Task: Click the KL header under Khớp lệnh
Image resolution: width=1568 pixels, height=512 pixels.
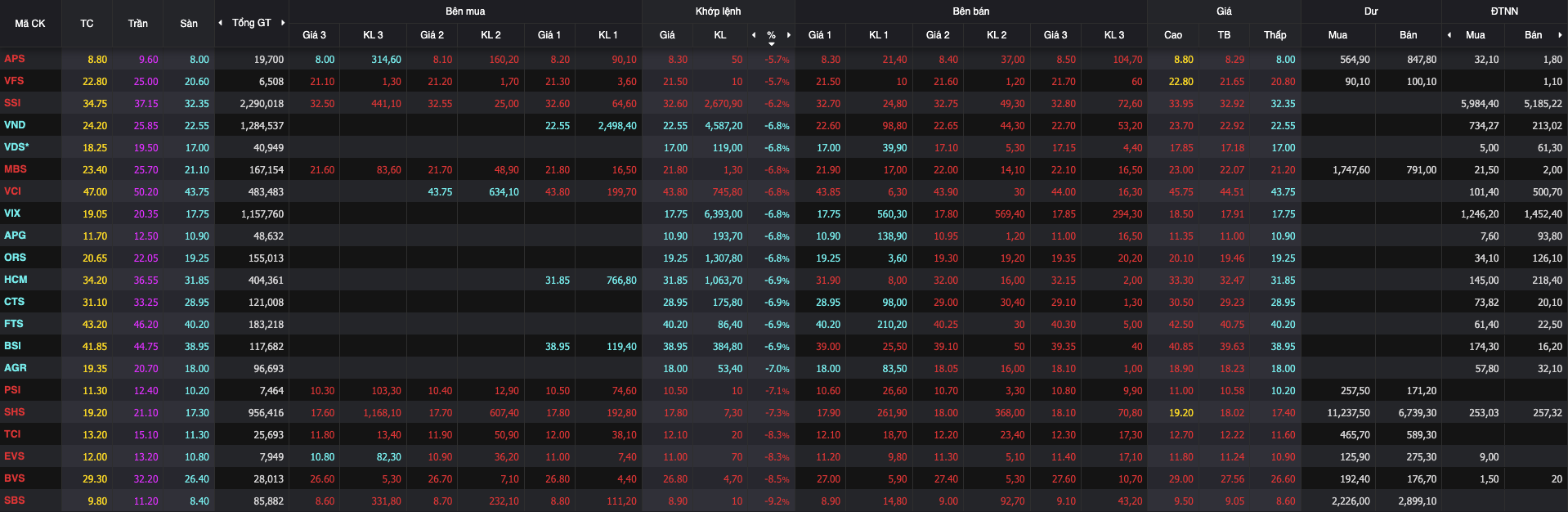Action: click(720, 35)
